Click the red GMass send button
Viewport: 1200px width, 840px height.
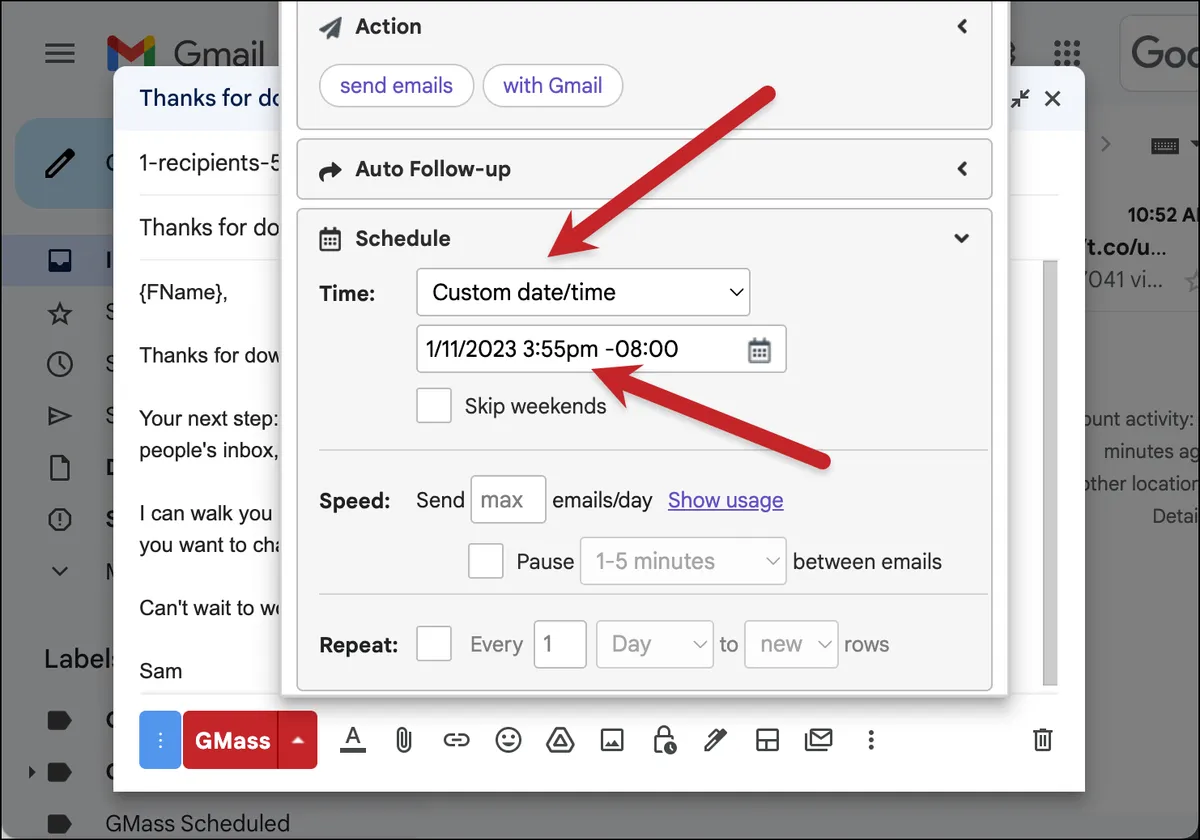tap(231, 740)
